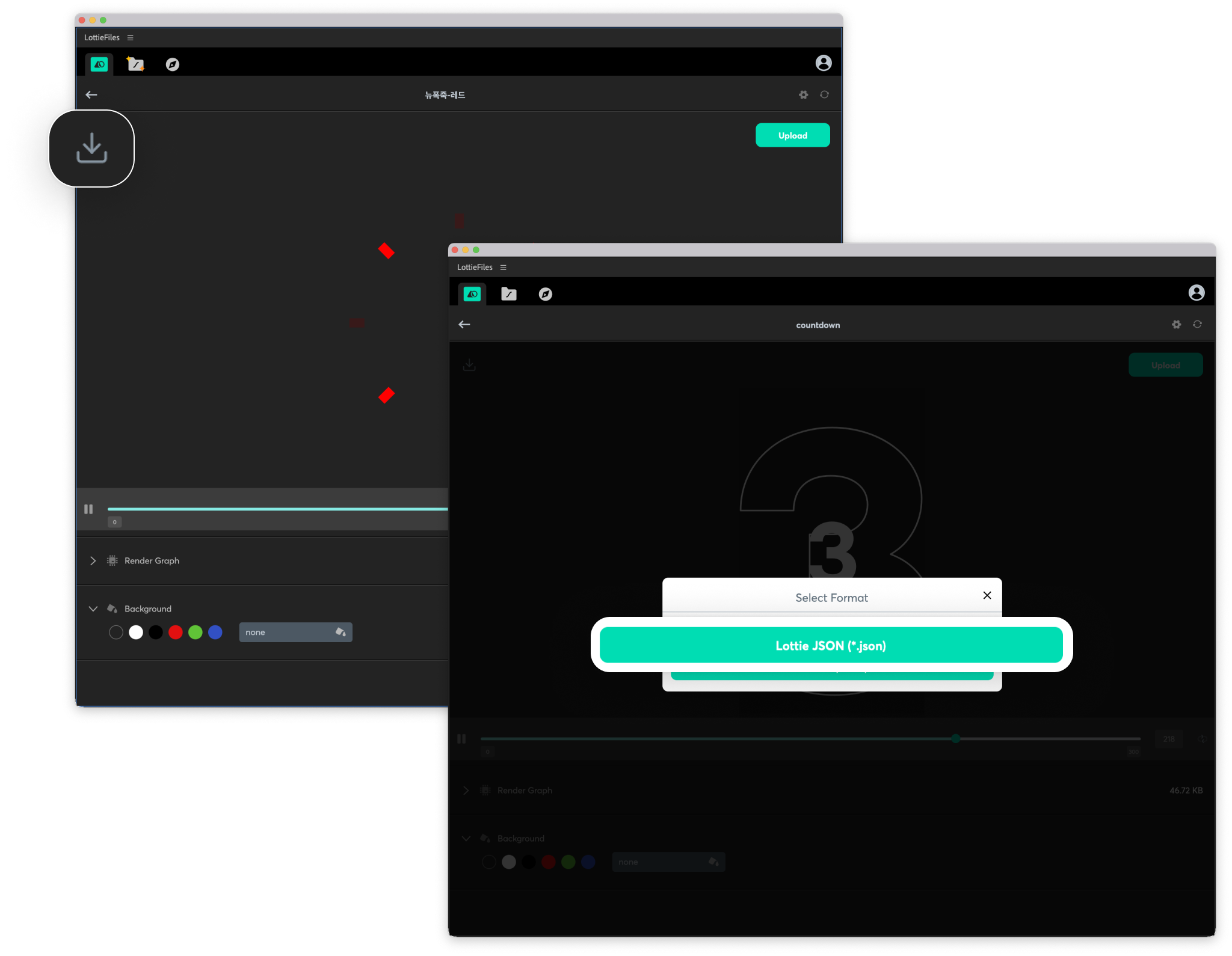This screenshot has width=1232, height=956.
Task: Expand Render Graph in the countdown window
Action: (x=466, y=791)
